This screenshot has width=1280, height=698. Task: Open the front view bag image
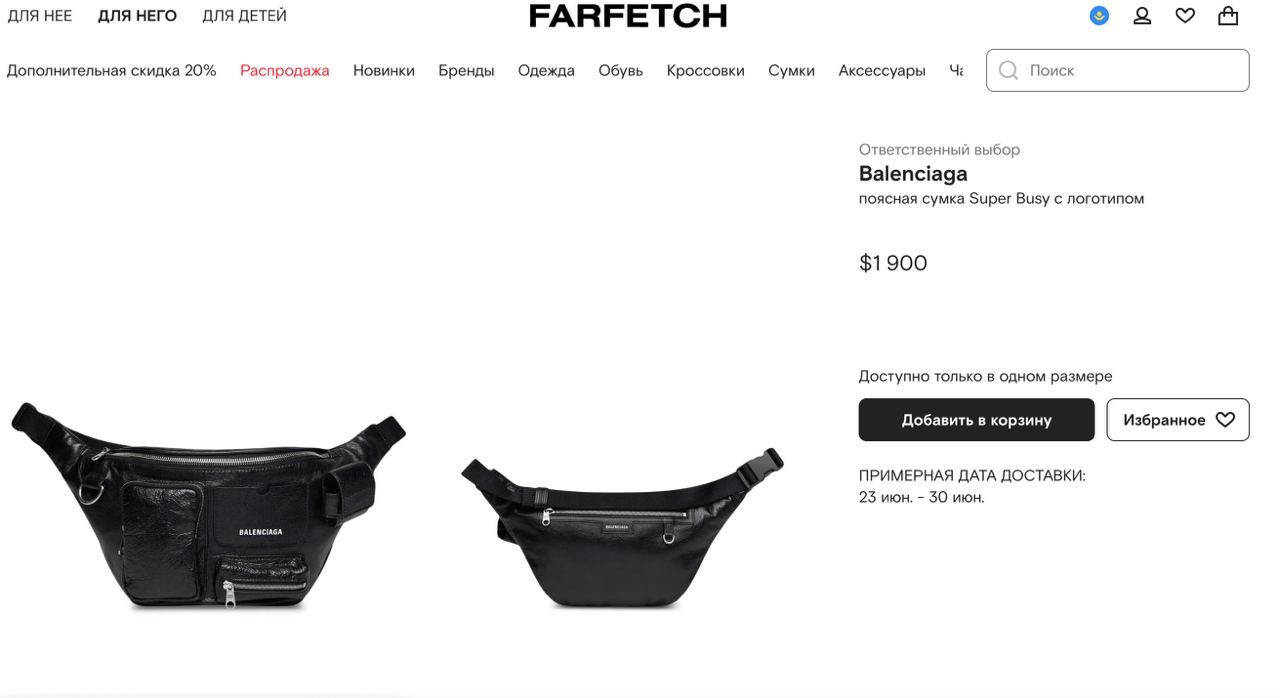208,506
